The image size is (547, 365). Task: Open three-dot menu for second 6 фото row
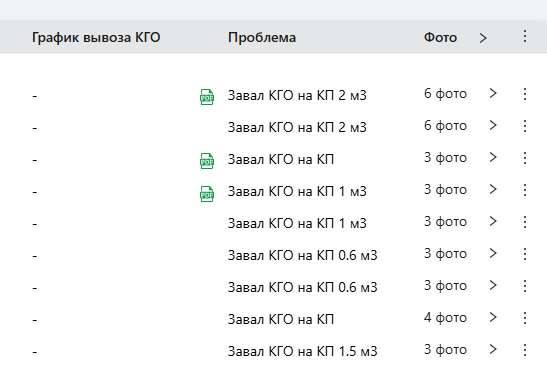pos(525,126)
